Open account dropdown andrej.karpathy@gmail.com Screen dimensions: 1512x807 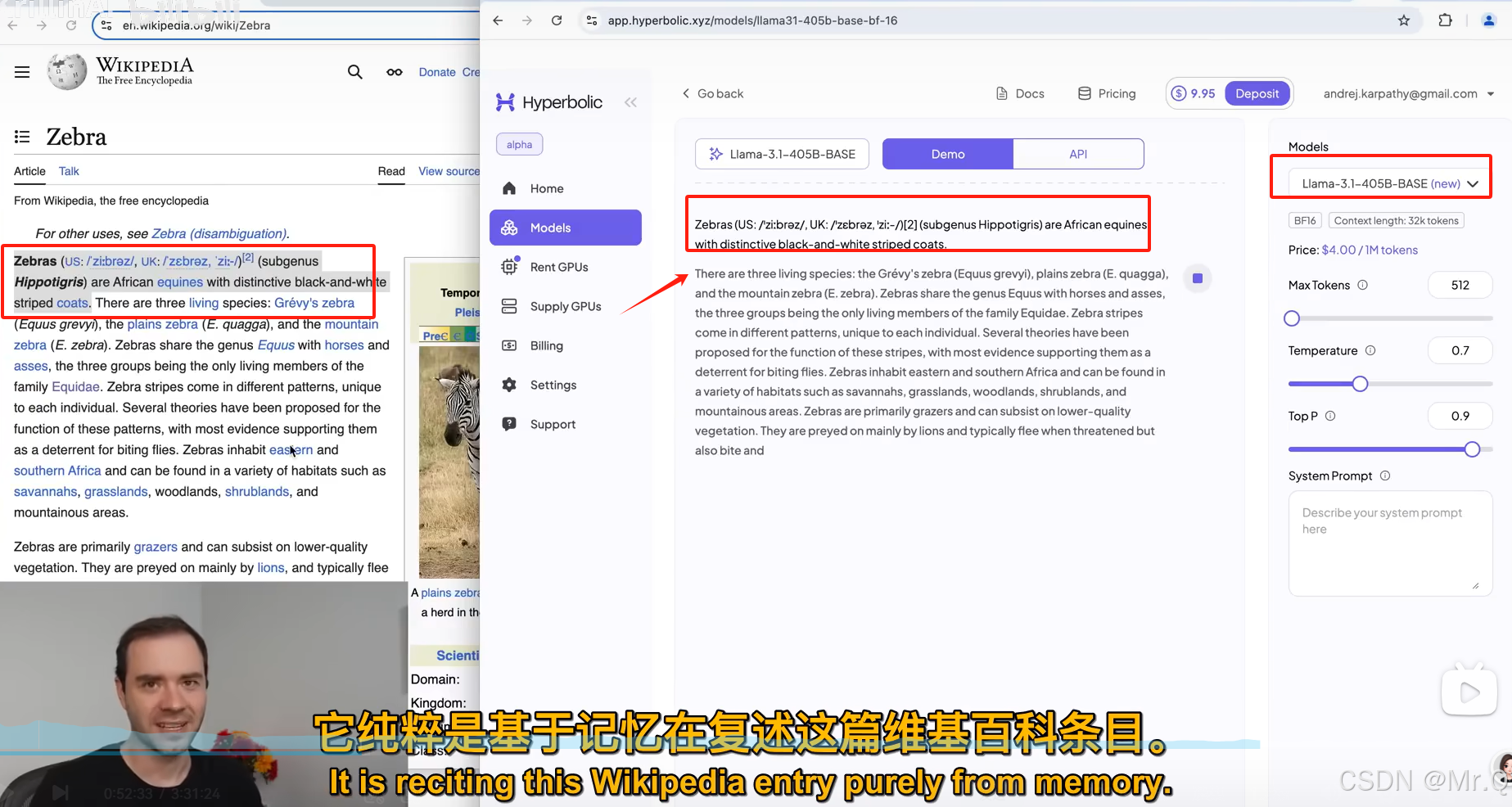1409,93
